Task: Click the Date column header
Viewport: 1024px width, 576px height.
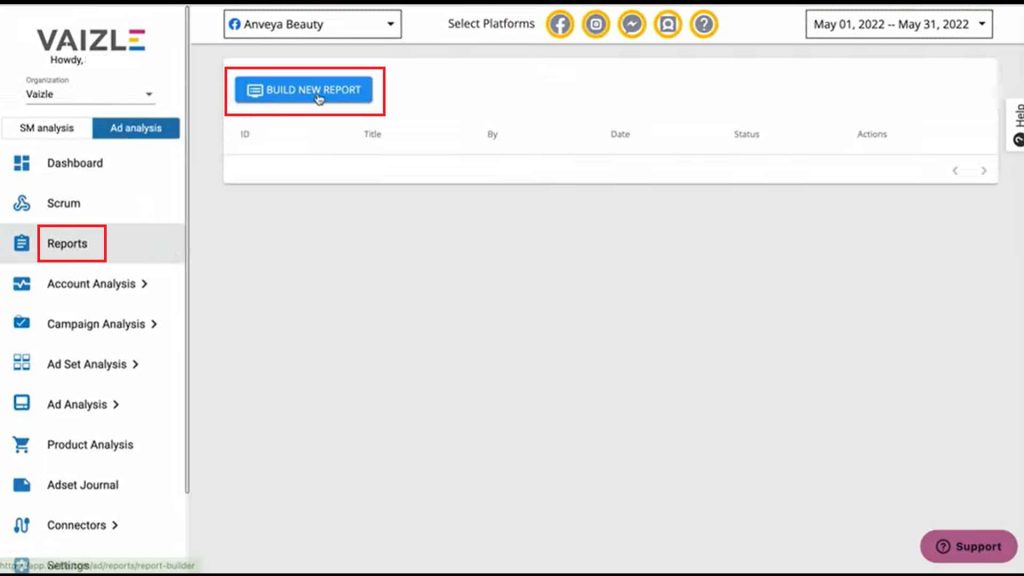Action: click(620, 134)
